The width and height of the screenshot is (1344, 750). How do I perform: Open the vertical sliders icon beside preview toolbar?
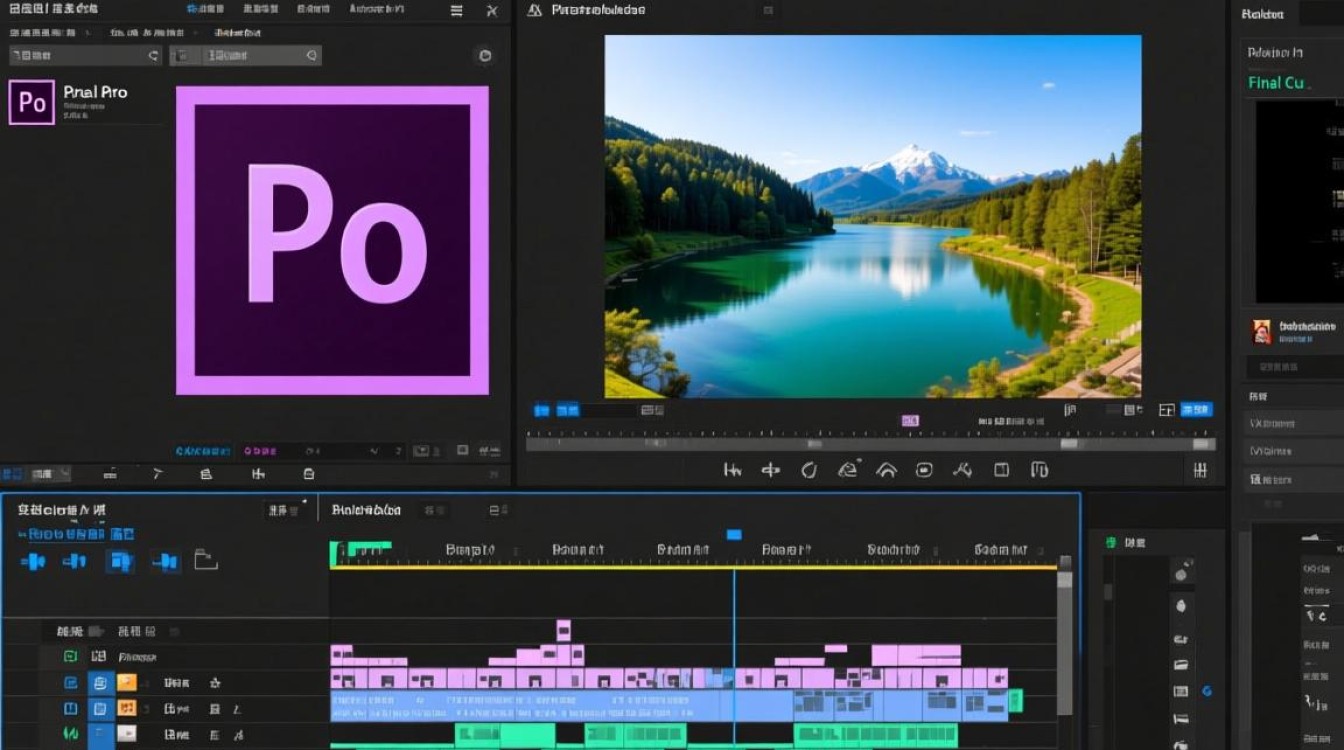(x=1200, y=470)
